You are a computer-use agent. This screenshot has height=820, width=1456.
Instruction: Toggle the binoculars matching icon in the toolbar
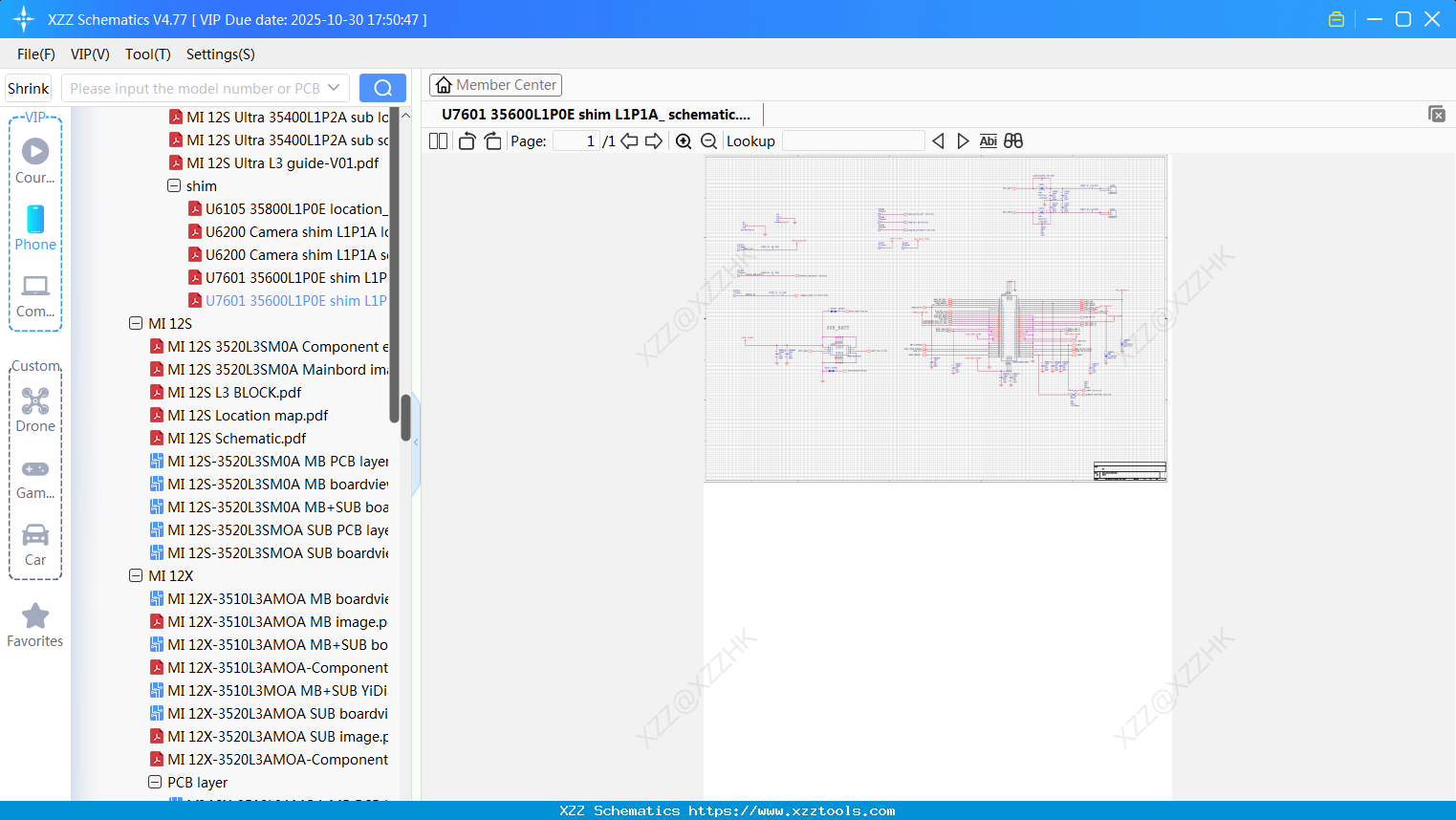click(1012, 140)
